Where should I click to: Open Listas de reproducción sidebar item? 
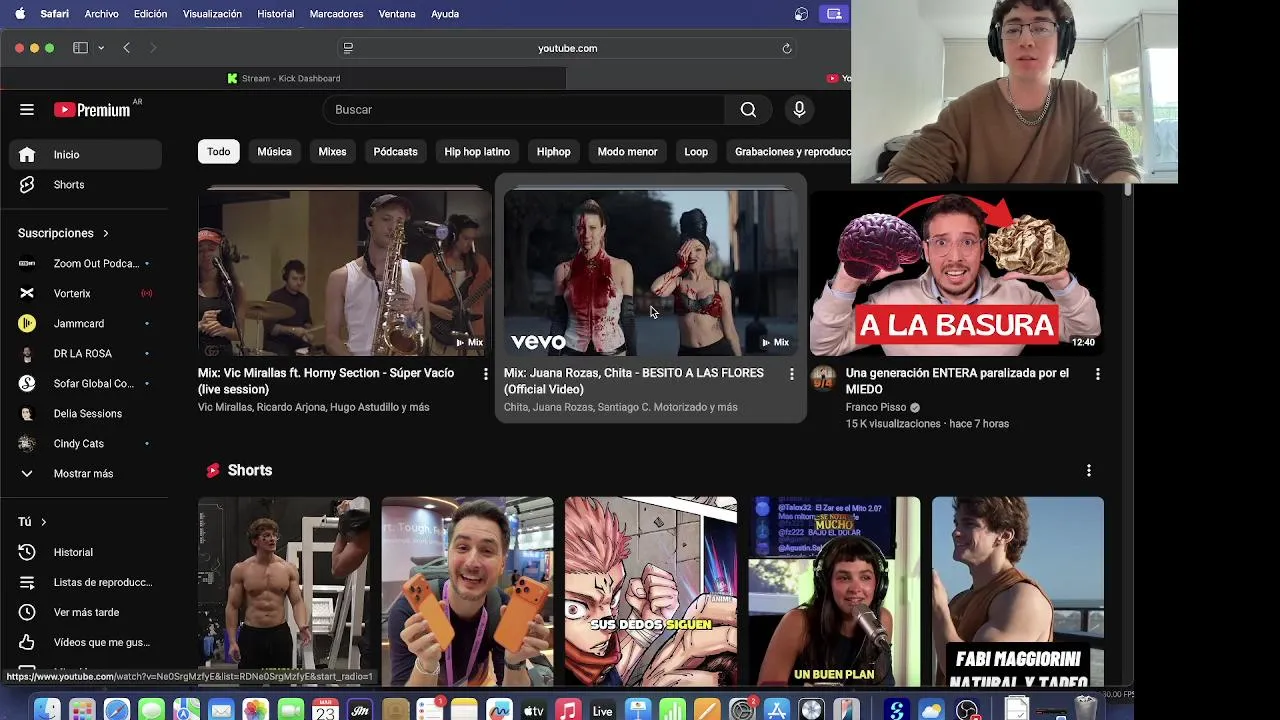[x=85, y=582]
